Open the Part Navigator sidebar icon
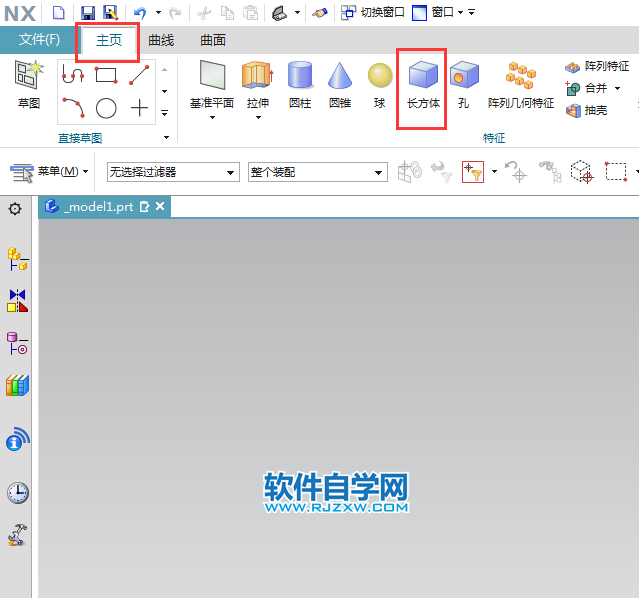Screen dimensions: 639x598 click(18, 343)
